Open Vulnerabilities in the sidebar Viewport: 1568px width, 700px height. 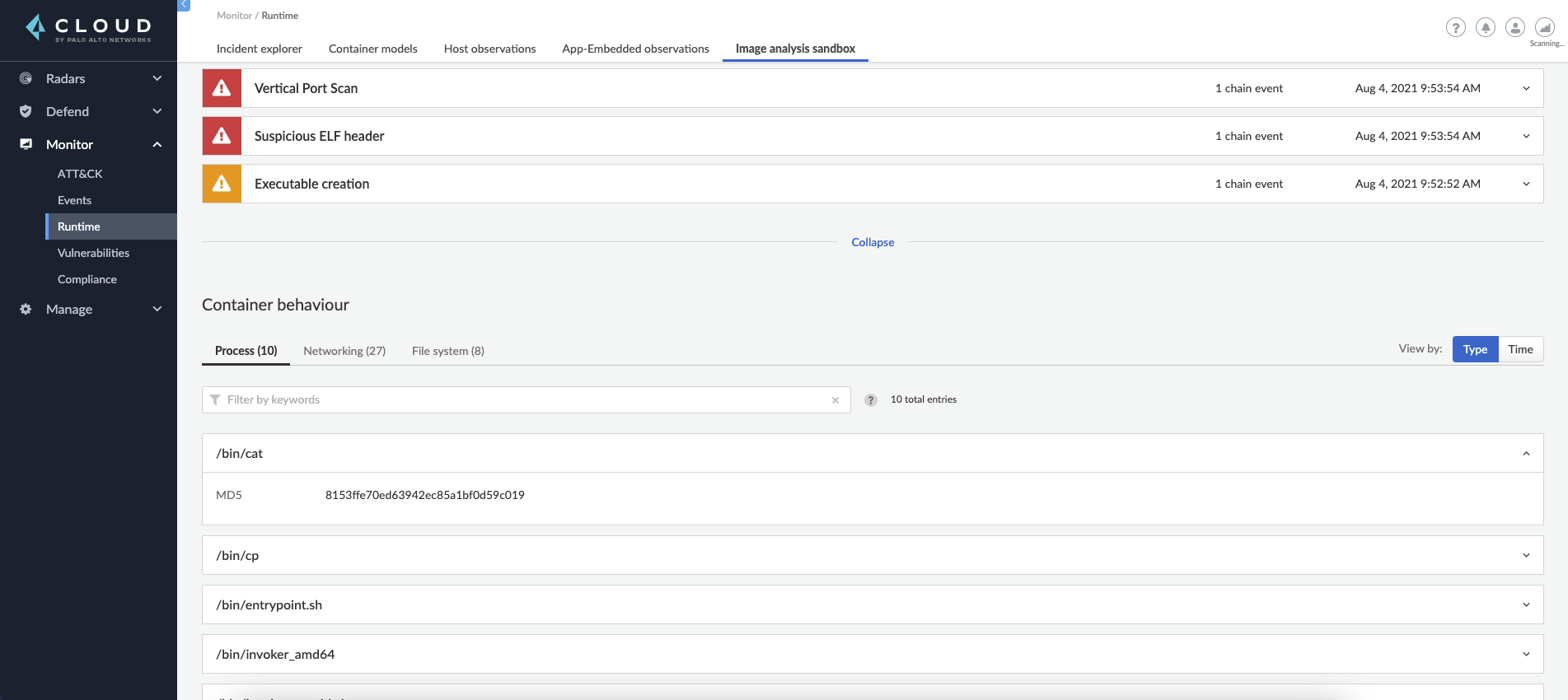pyautogui.click(x=93, y=253)
